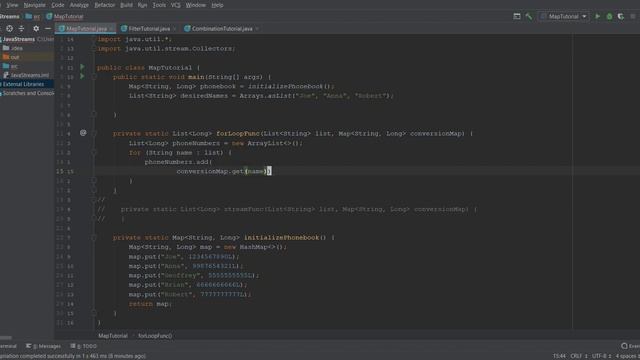Select Scratches and Consoles node
Image resolution: width=640 pixels, height=360 pixels.
27,93
